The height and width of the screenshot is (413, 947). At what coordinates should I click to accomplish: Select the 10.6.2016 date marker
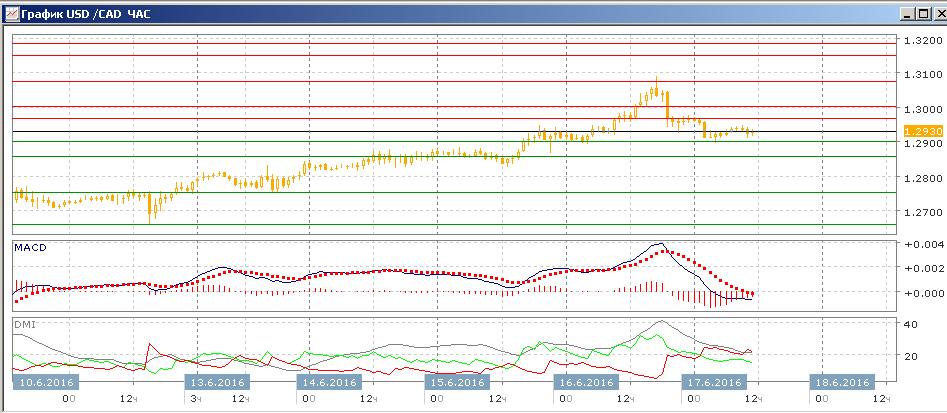pos(45,382)
